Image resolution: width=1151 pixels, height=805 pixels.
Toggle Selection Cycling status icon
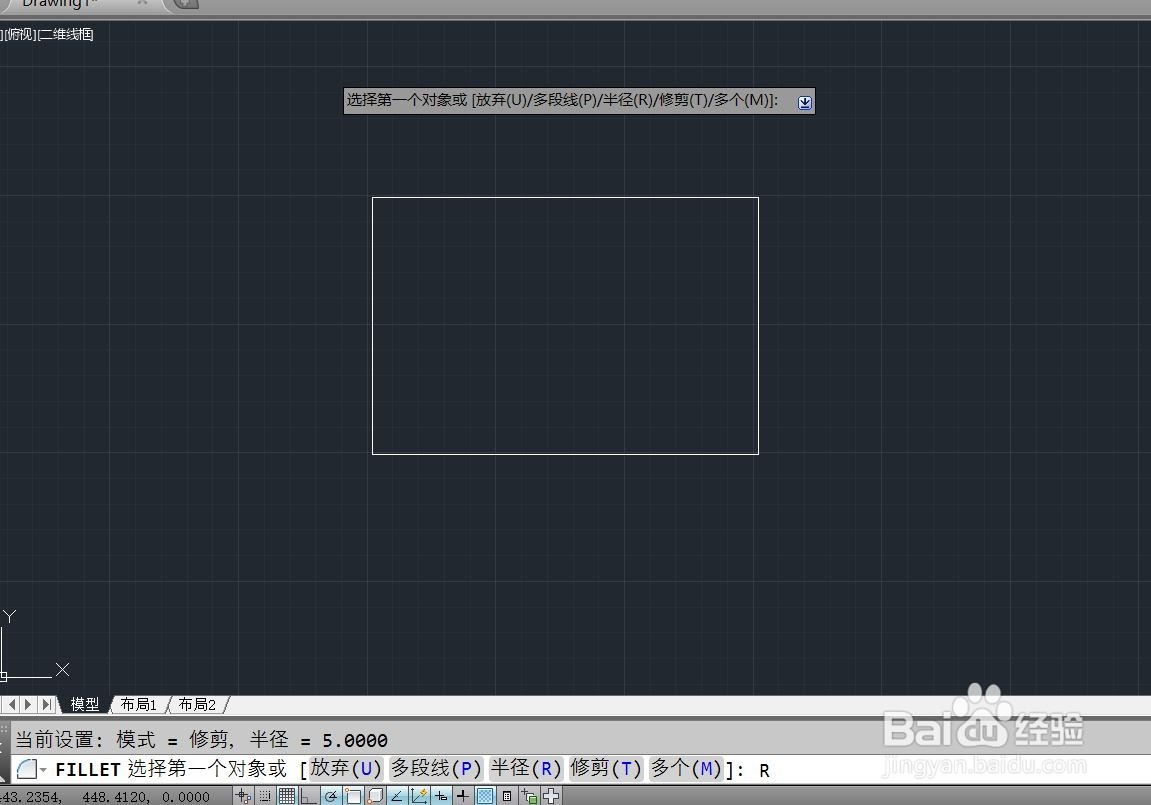pyautogui.click(x=529, y=795)
